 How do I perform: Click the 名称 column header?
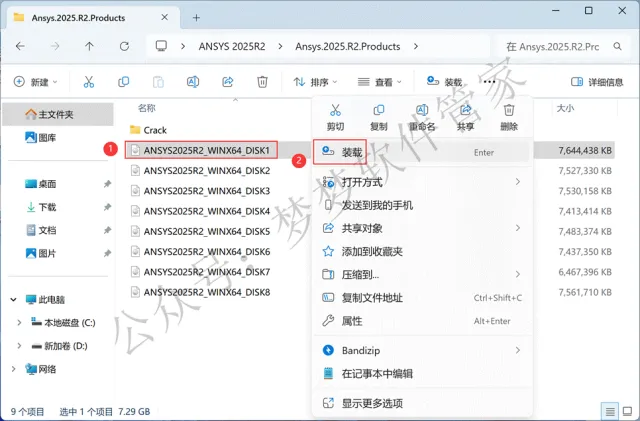[x=147, y=108]
